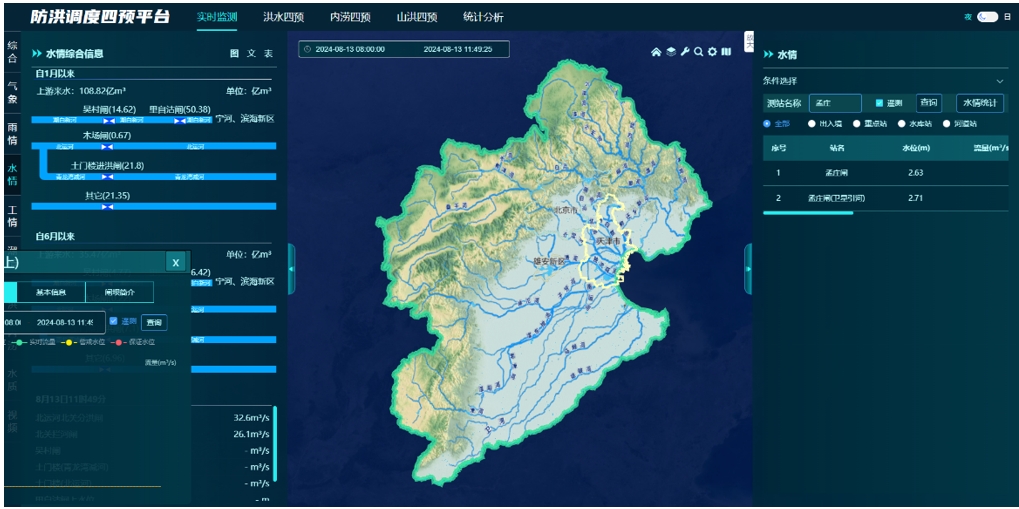The image size is (1019, 509).
Task: Select the wrench tool on map toolbar
Action: click(685, 52)
